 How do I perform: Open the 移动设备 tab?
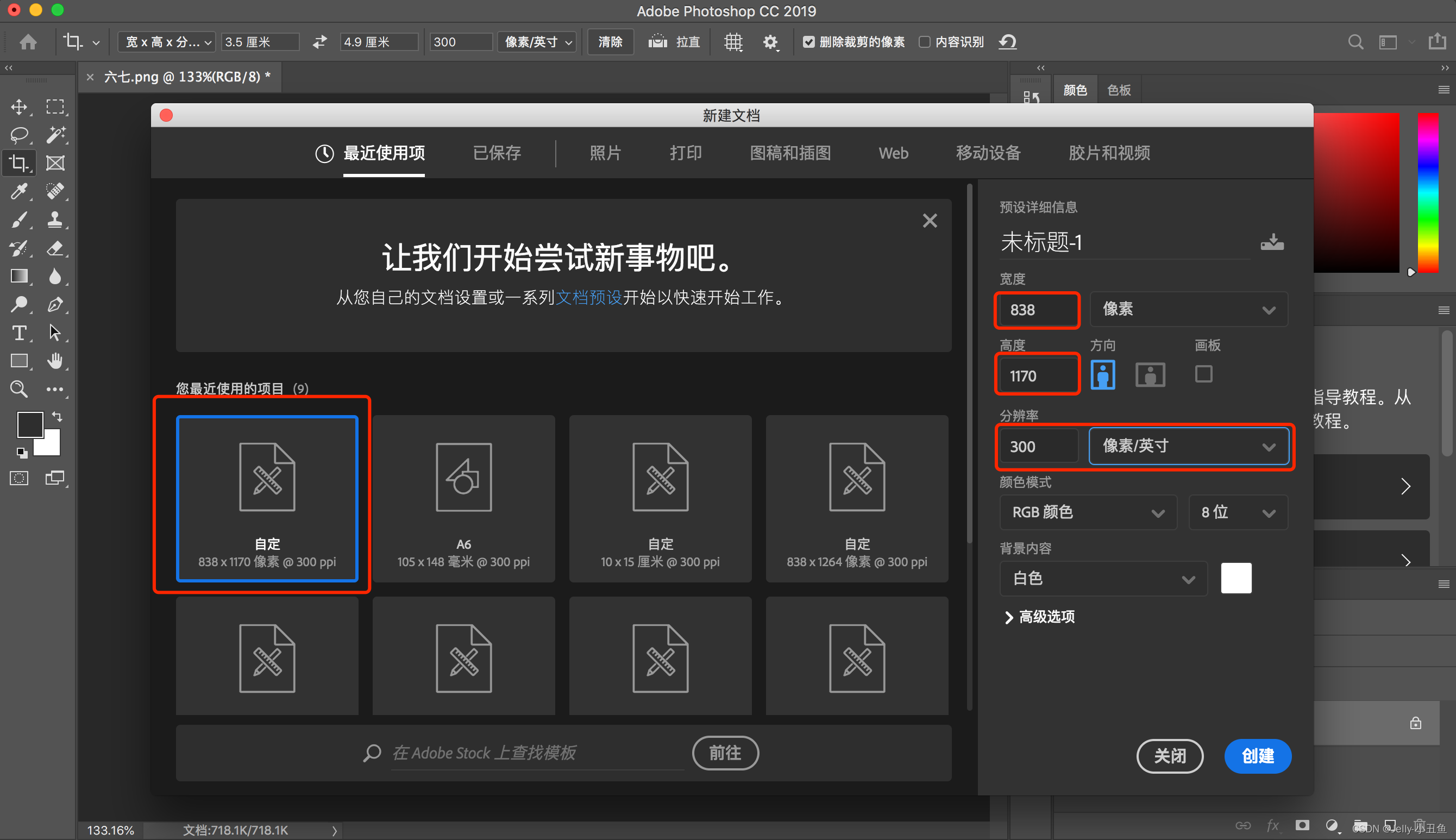[988, 153]
